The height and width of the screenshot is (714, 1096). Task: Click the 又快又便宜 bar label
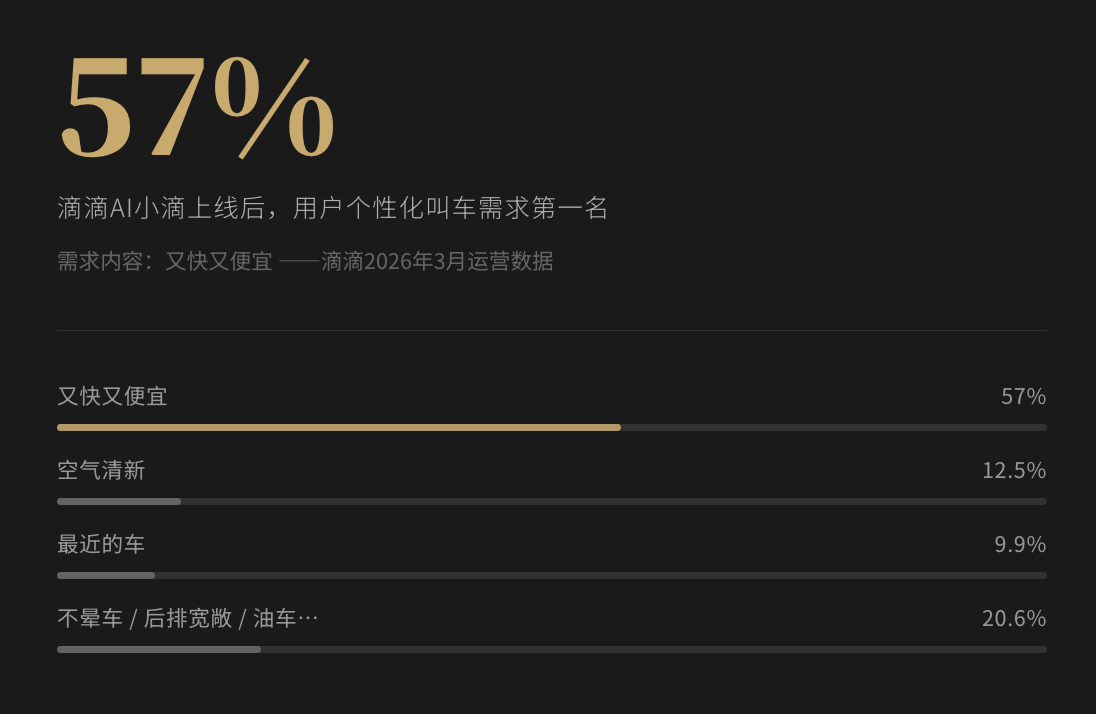(112, 396)
